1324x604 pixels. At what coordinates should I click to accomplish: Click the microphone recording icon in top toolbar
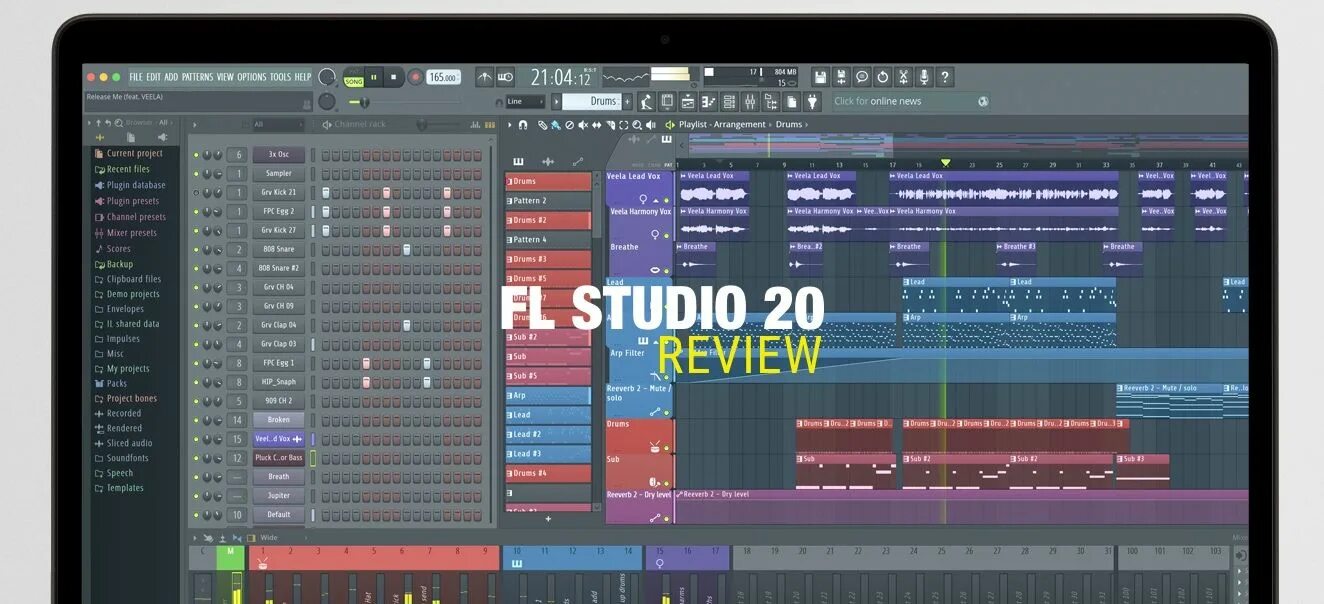click(924, 77)
